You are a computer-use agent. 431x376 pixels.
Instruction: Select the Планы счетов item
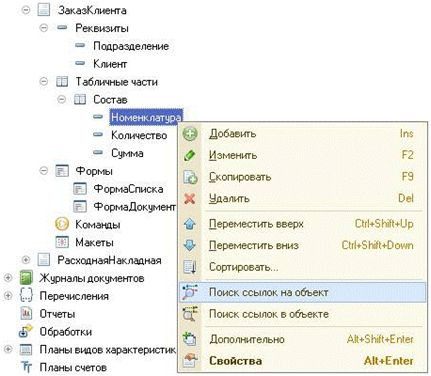(x=73, y=368)
